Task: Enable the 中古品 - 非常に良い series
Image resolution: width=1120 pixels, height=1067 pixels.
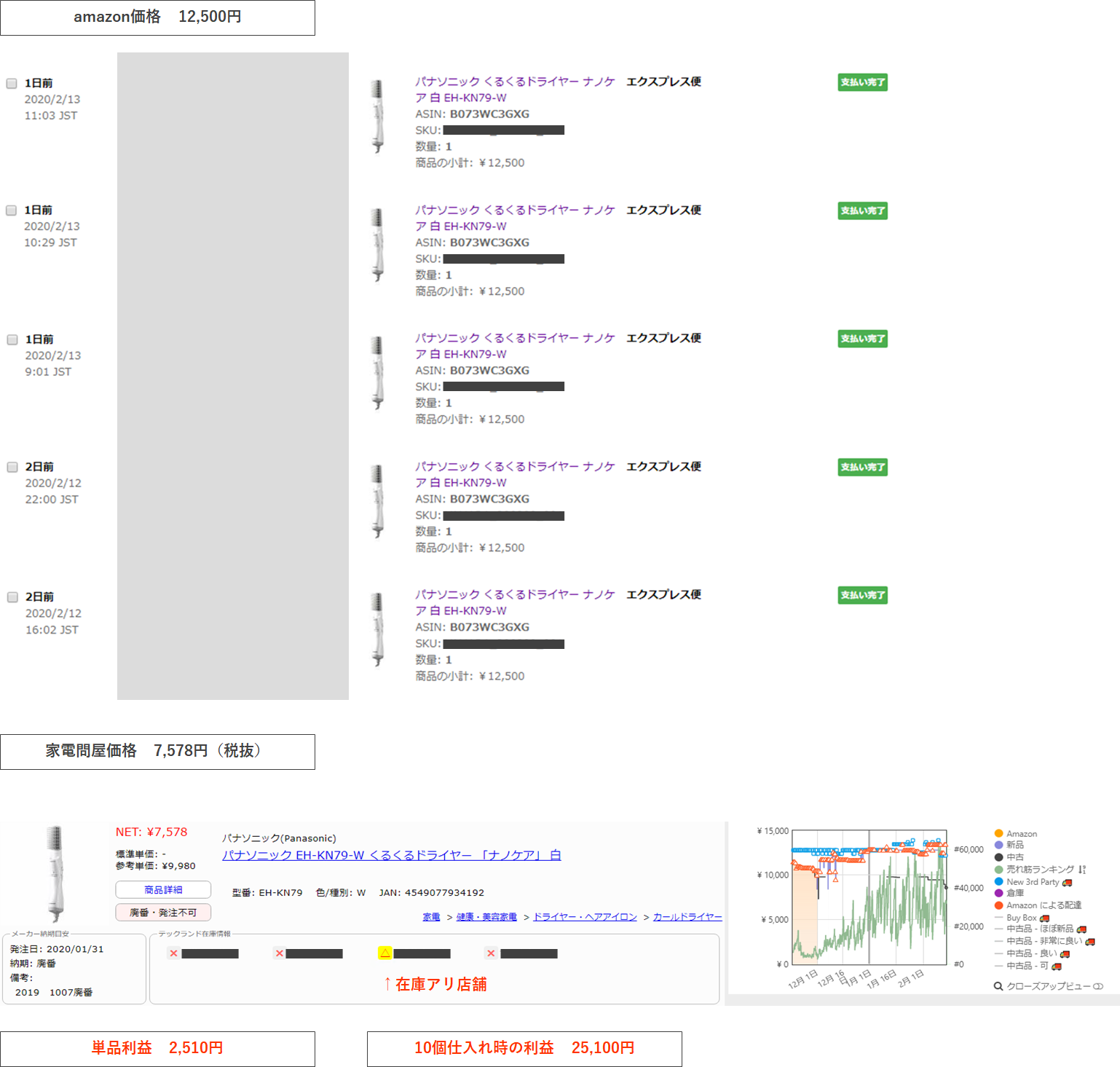Action: click(x=1045, y=942)
